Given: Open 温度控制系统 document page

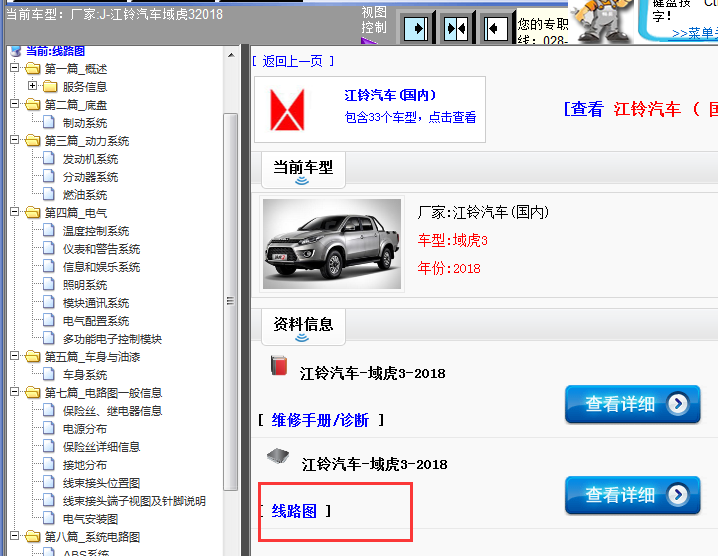Looking at the screenshot, I should tap(96, 231).
